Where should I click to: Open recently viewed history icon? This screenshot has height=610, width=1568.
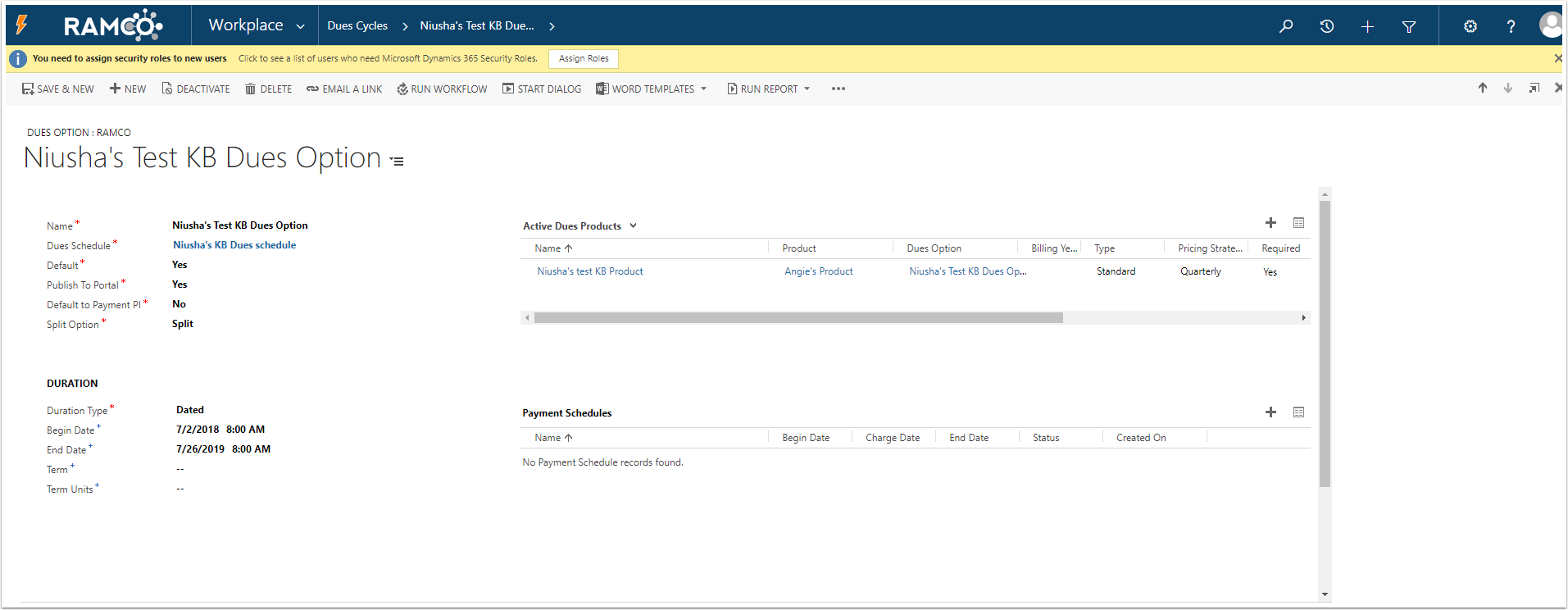pyautogui.click(x=1327, y=26)
